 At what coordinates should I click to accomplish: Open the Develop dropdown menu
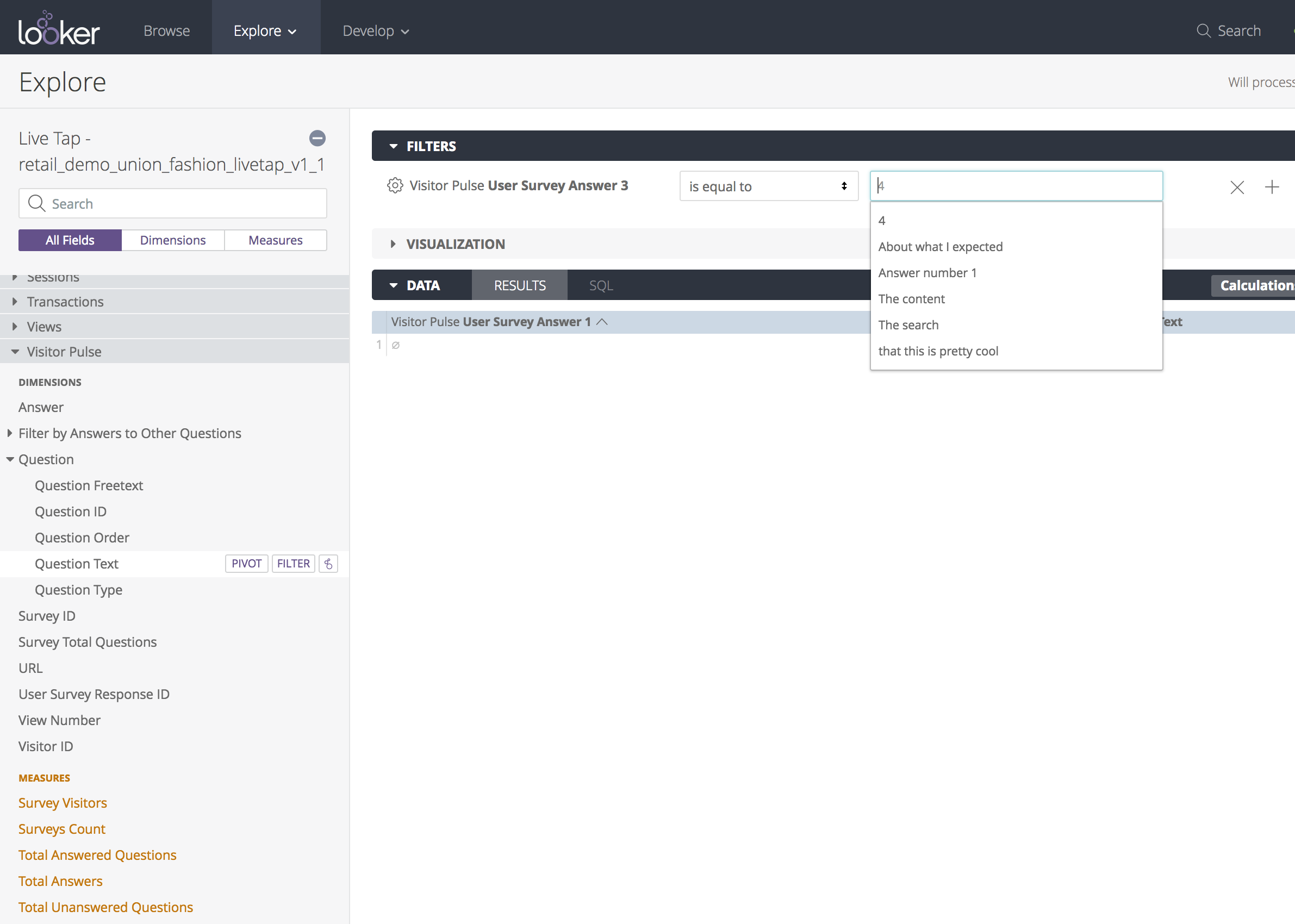click(x=376, y=31)
